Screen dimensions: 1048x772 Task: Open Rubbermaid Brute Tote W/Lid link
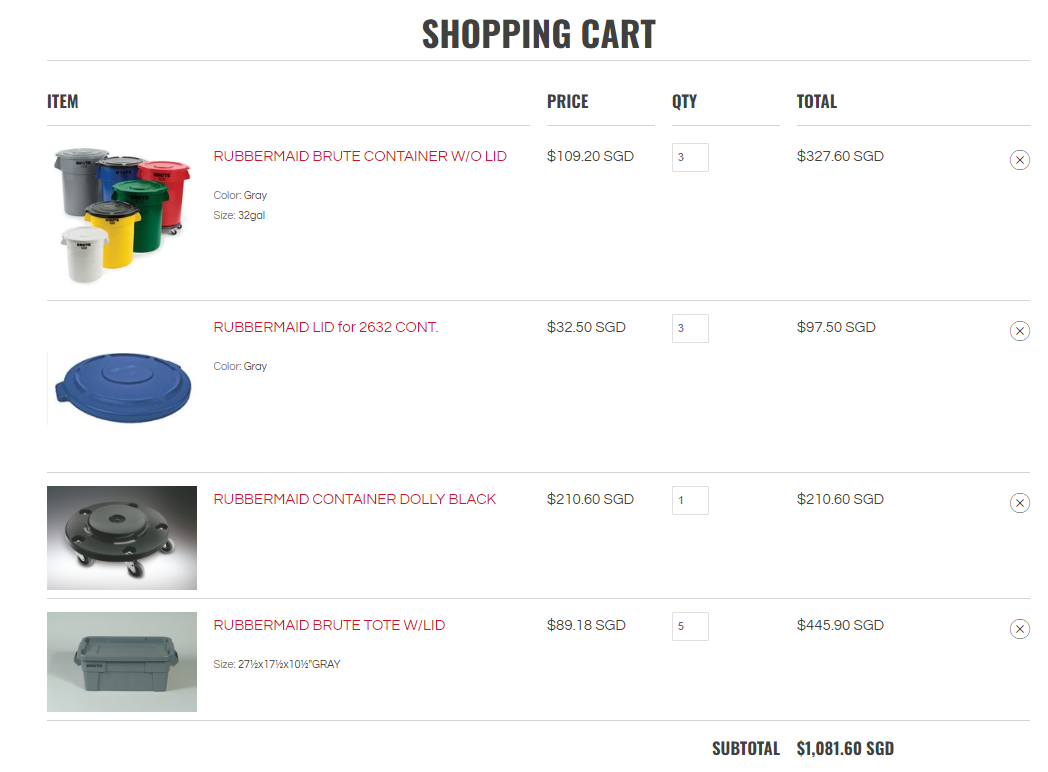329,625
